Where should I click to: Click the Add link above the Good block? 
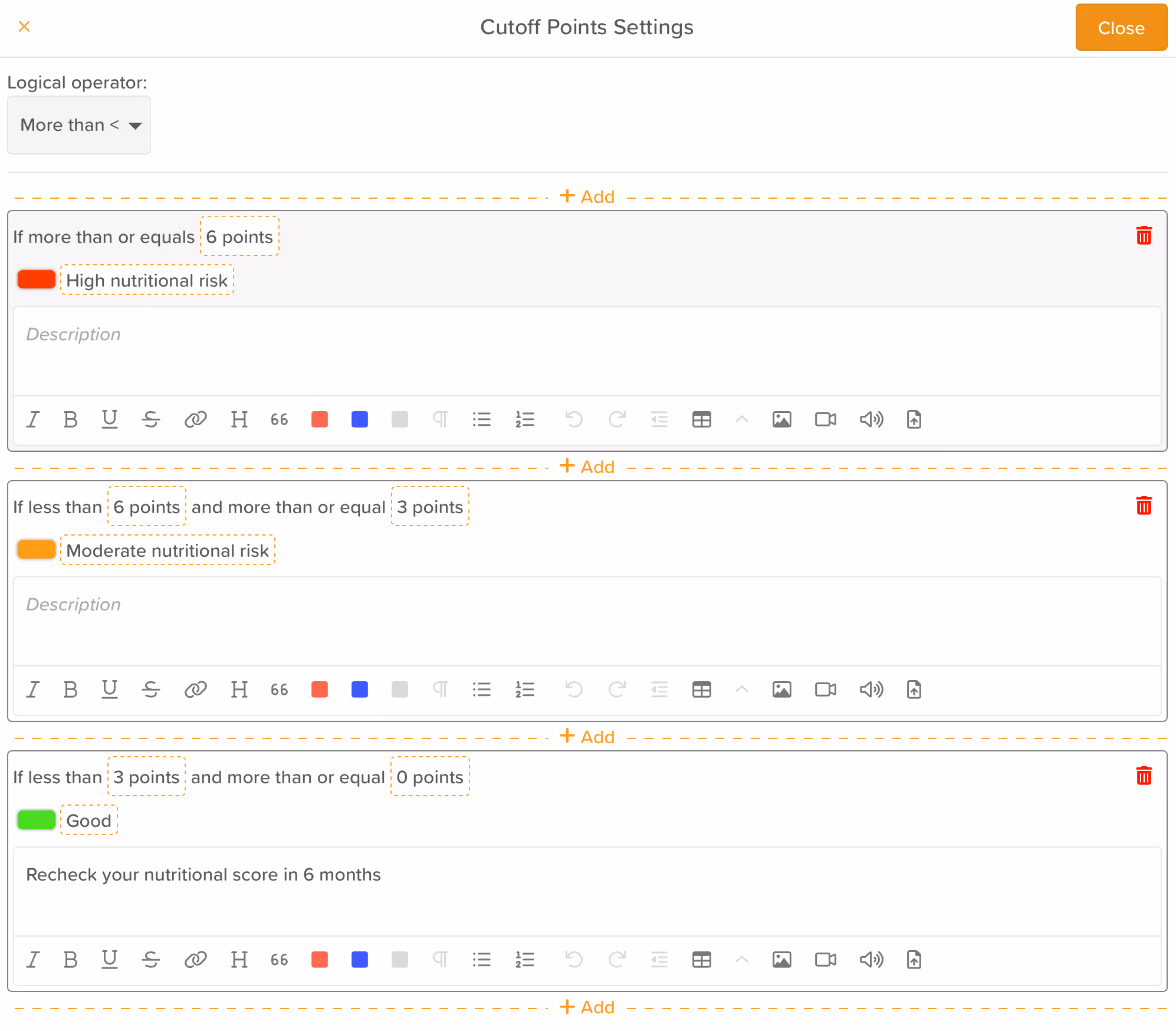click(x=587, y=737)
